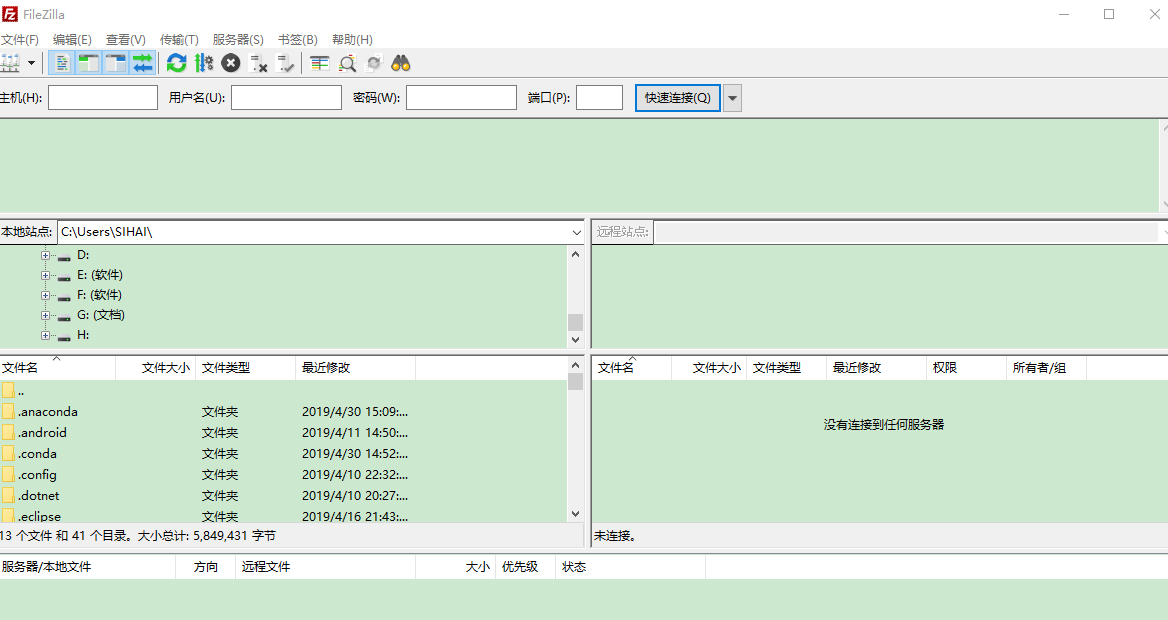Select the .conda folder icon
1168x620 pixels.
tap(8, 453)
